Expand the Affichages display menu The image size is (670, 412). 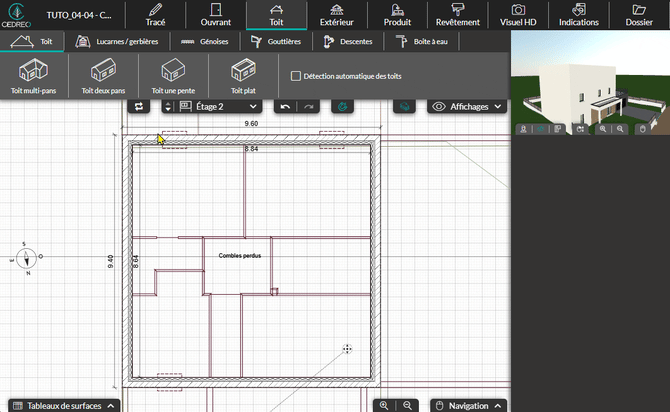coord(467,106)
